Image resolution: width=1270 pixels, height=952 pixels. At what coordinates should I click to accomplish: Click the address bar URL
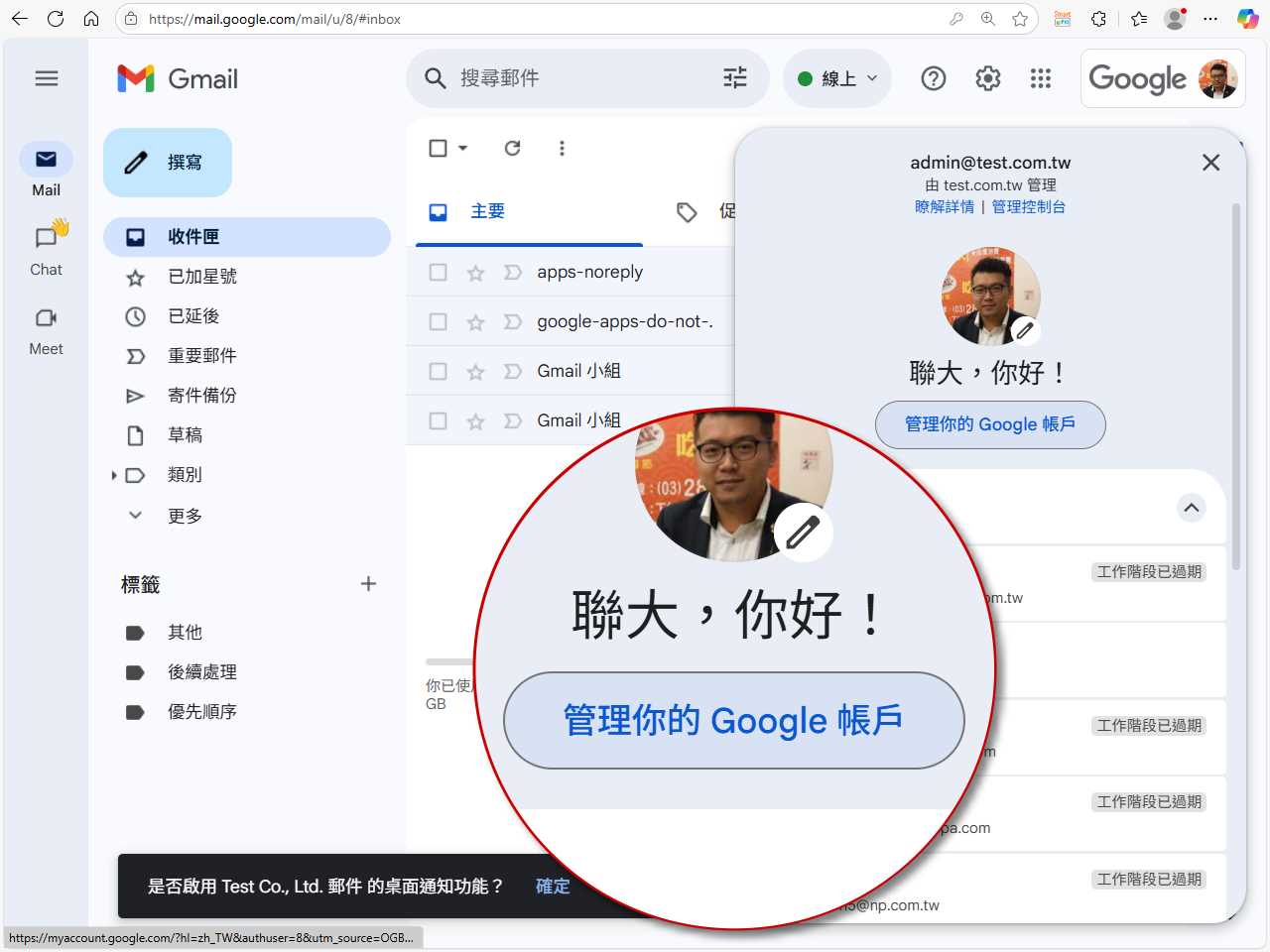(275, 19)
